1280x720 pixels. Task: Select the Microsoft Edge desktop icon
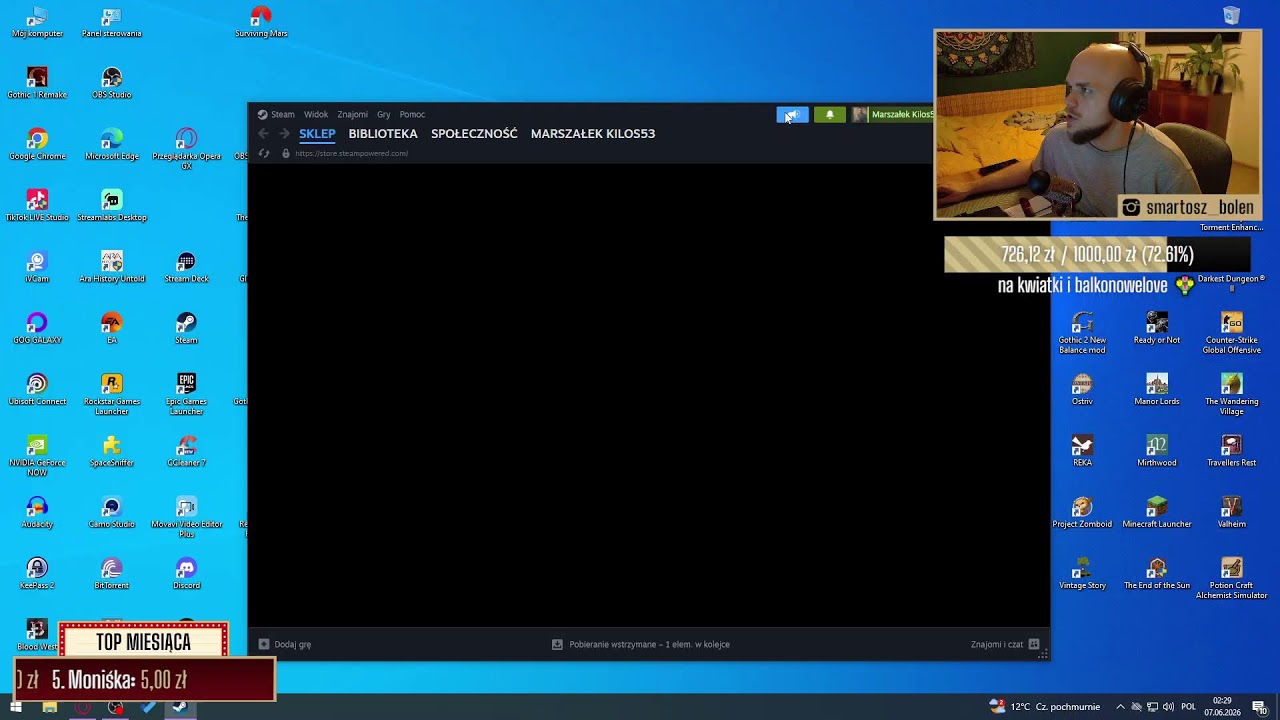[x=112, y=146]
